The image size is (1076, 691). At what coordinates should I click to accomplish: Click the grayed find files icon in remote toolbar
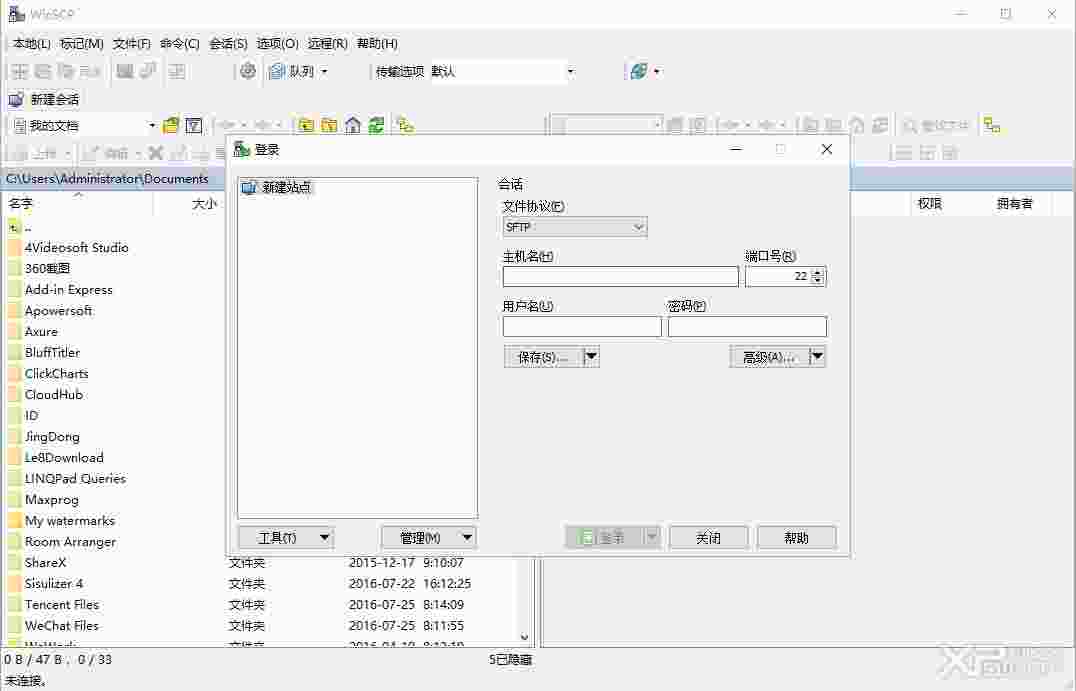click(x=936, y=126)
